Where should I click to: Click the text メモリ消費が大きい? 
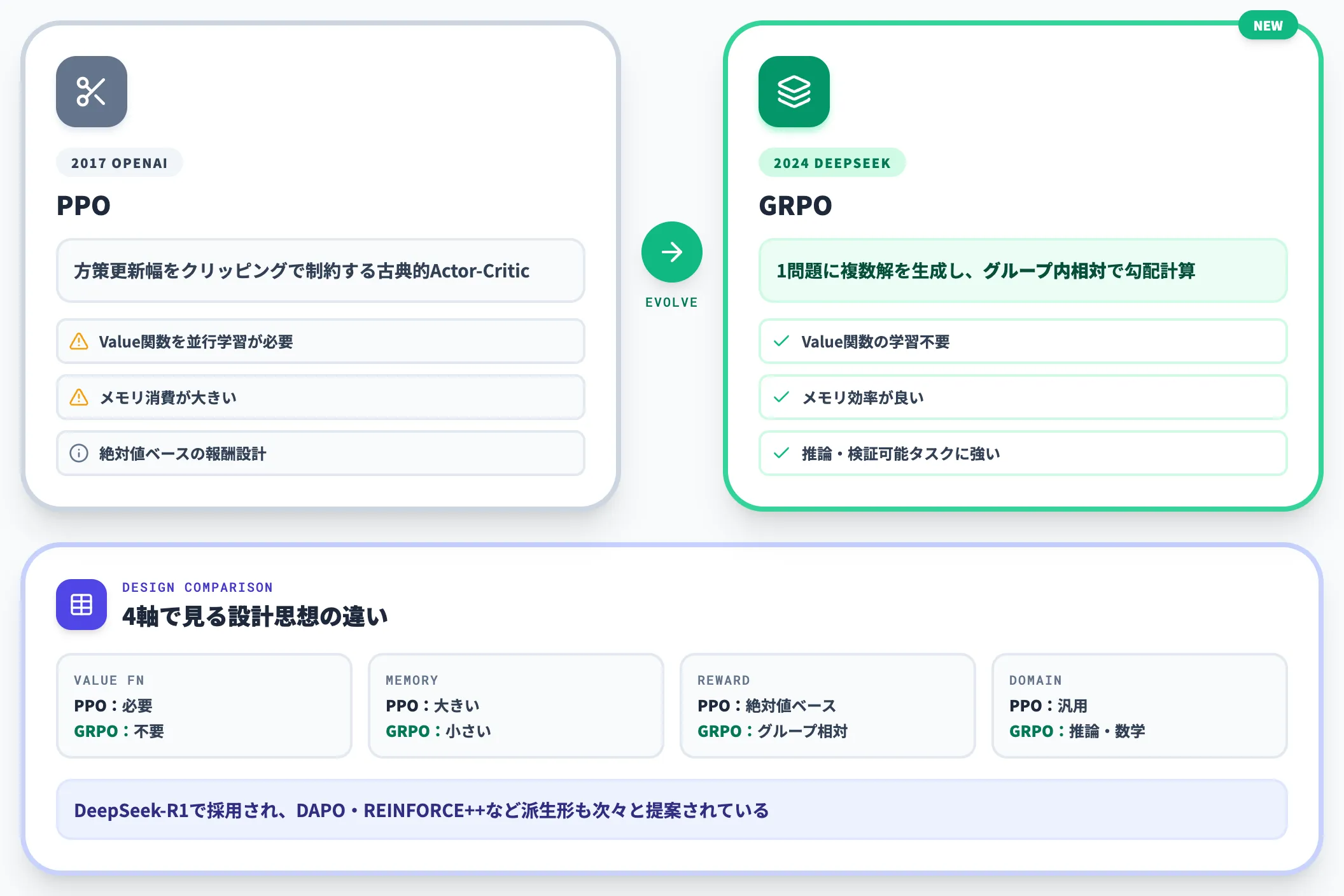pos(168,398)
